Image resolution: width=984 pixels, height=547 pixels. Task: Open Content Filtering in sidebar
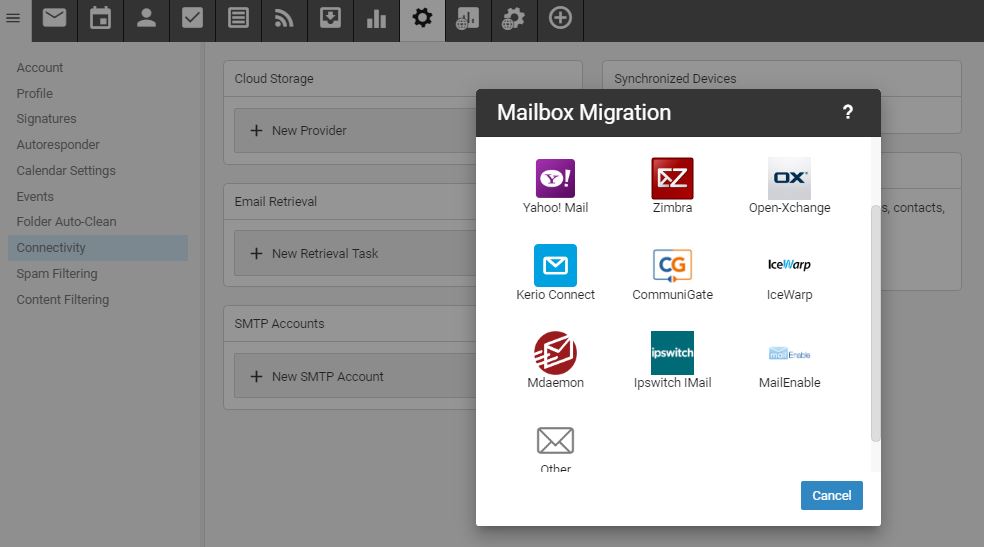pyautogui.click(x=63, y=300)
